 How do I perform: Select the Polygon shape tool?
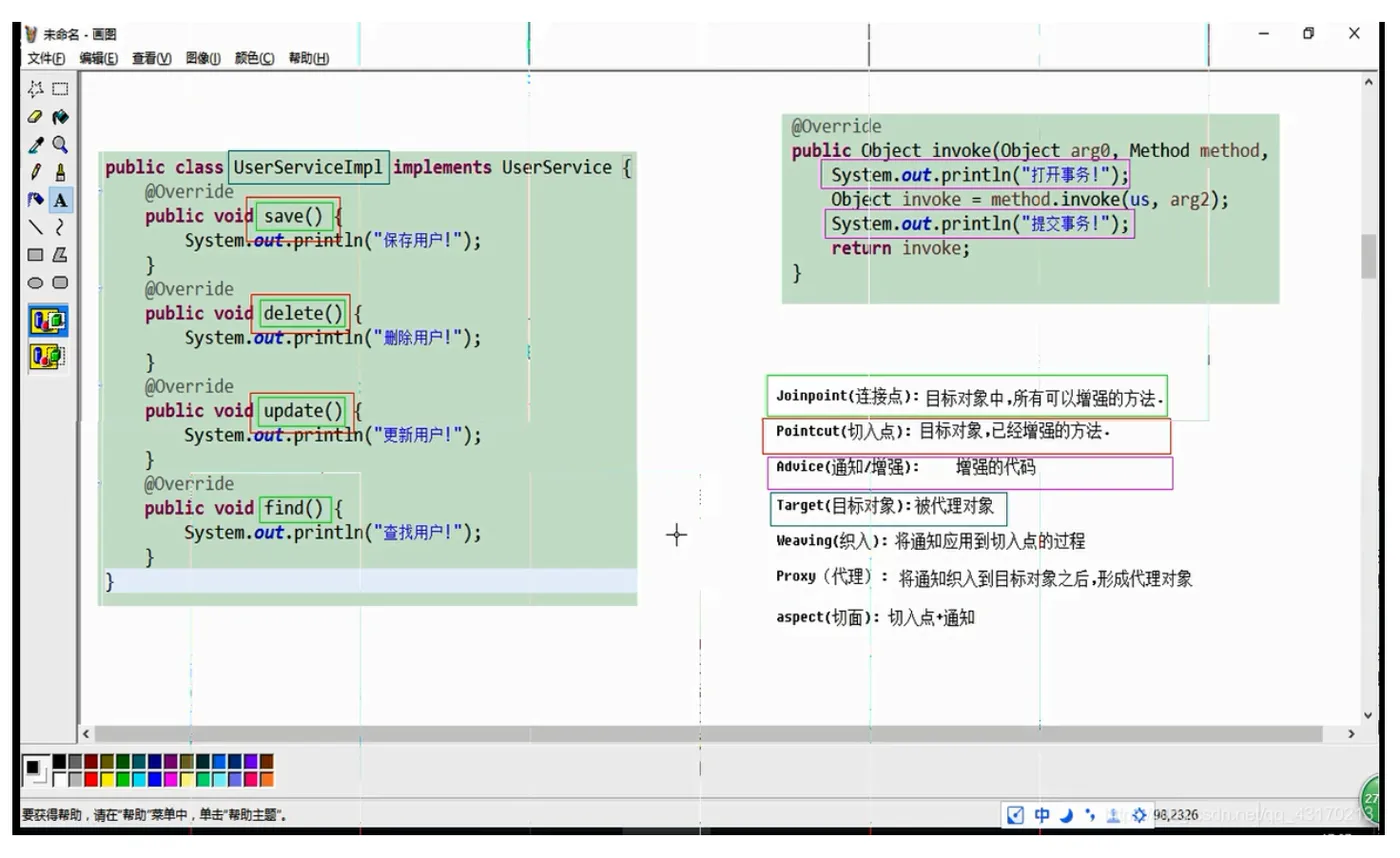[x=60, y=255]
